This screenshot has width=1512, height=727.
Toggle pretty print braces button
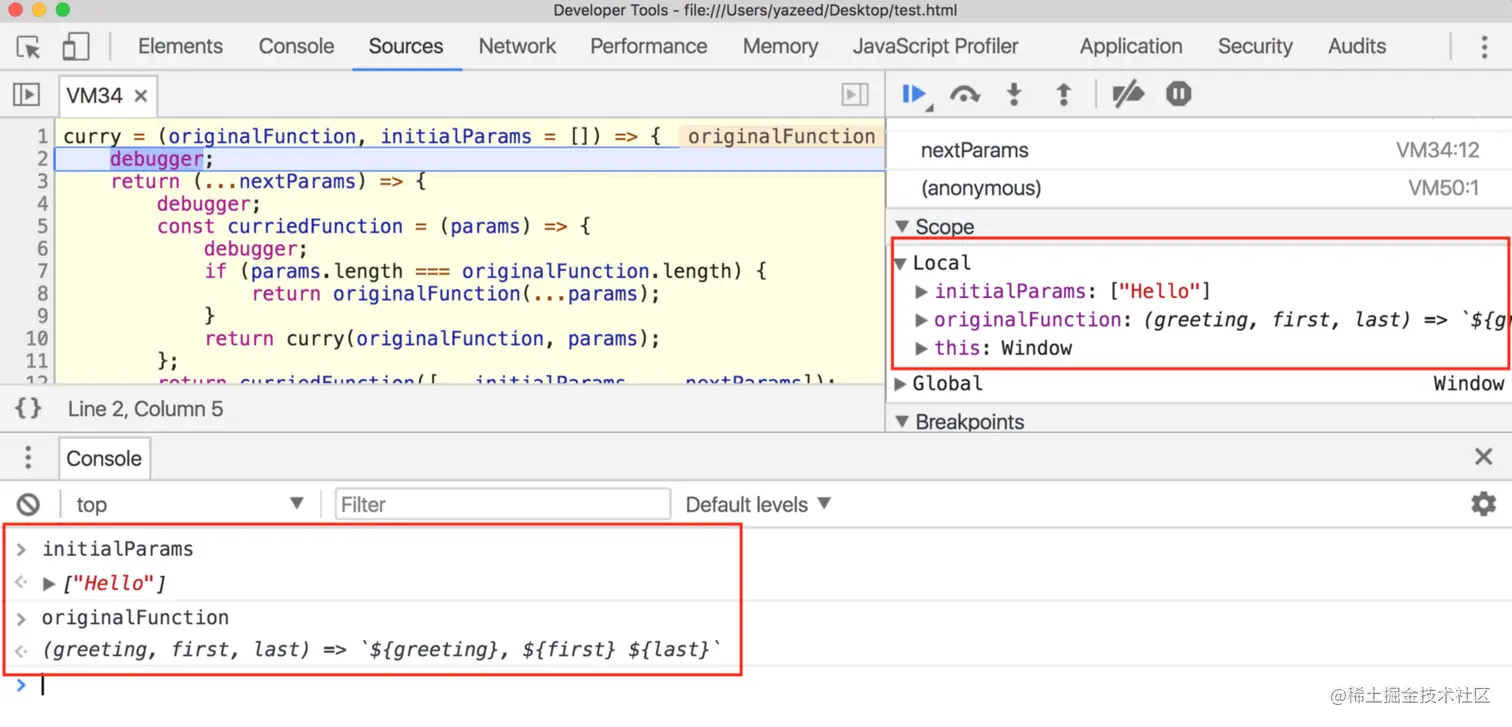(29, 408)
